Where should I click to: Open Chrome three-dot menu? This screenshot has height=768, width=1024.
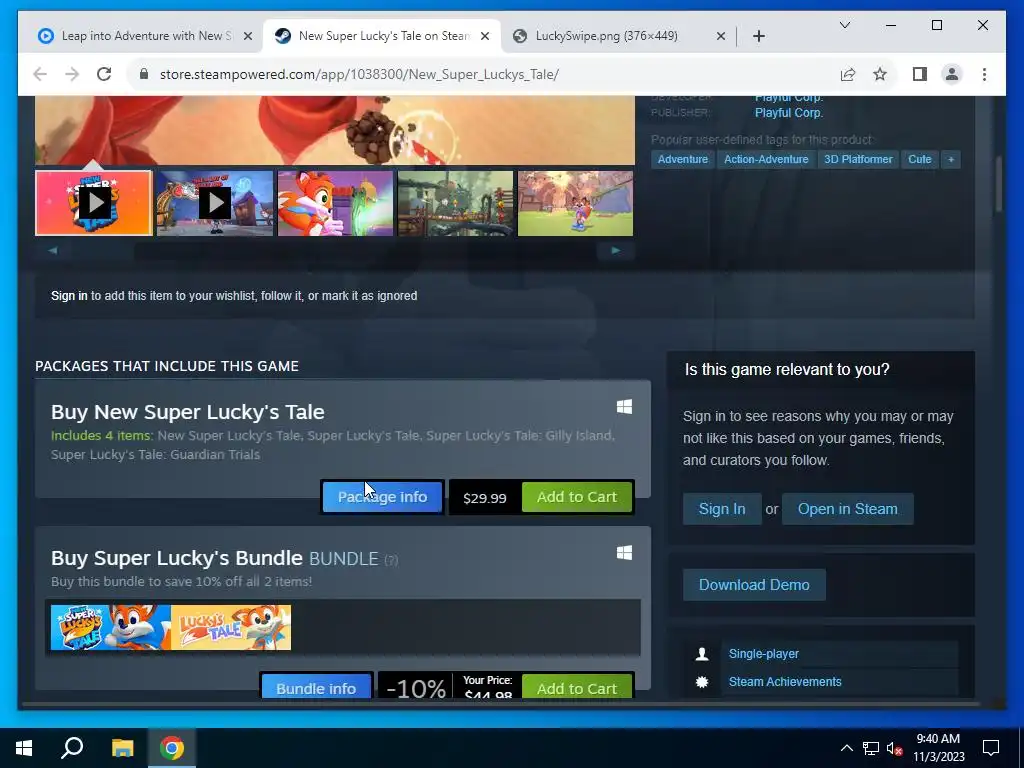[x=984, y=74]
